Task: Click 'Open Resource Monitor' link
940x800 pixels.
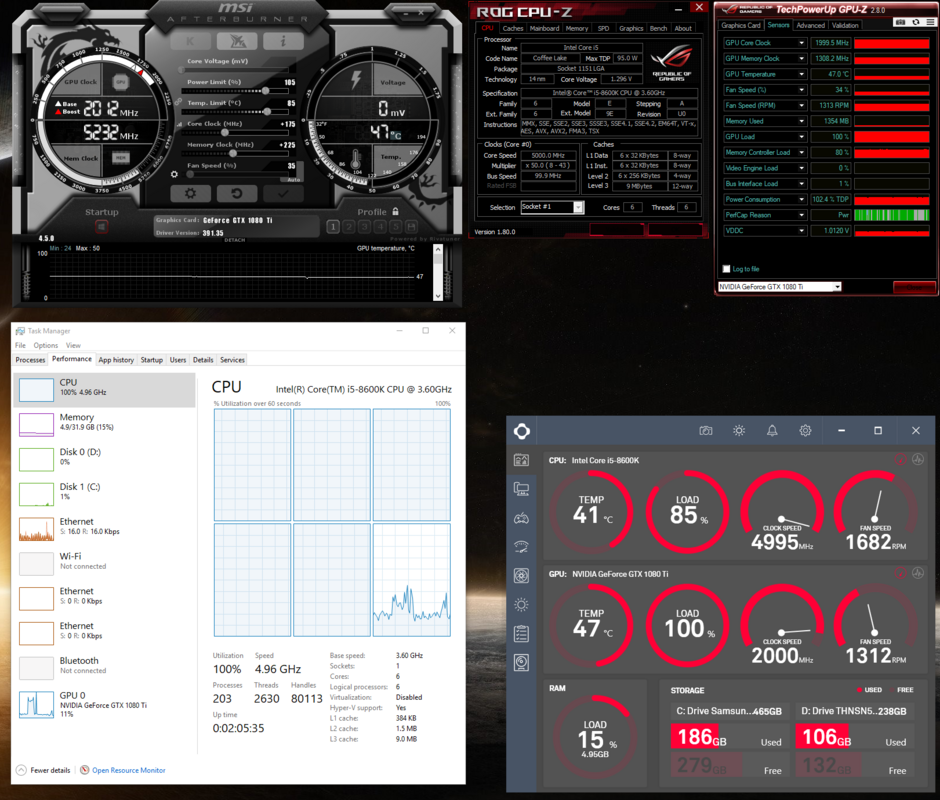Action: (x=129, y=771)
